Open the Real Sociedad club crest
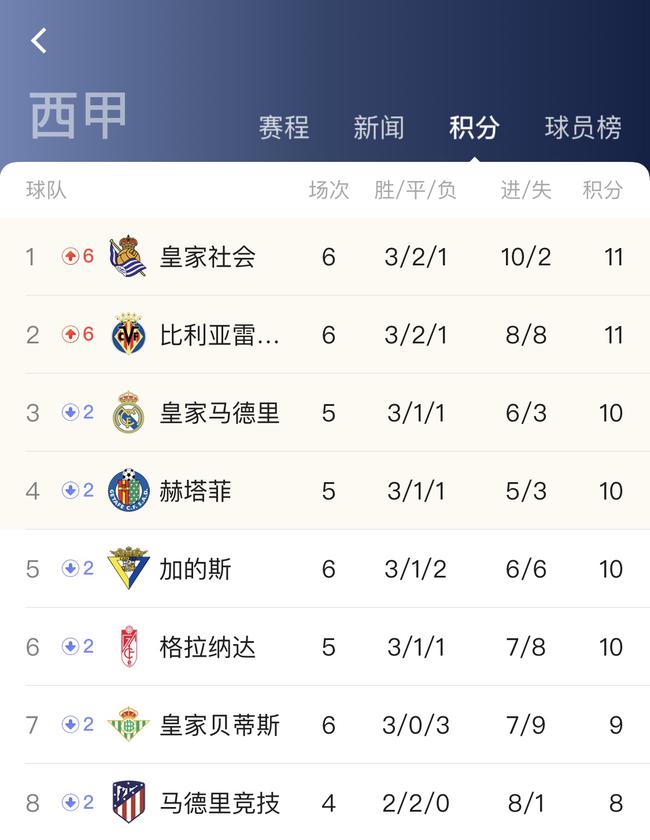650x840 pixels. tap(128, 256)
